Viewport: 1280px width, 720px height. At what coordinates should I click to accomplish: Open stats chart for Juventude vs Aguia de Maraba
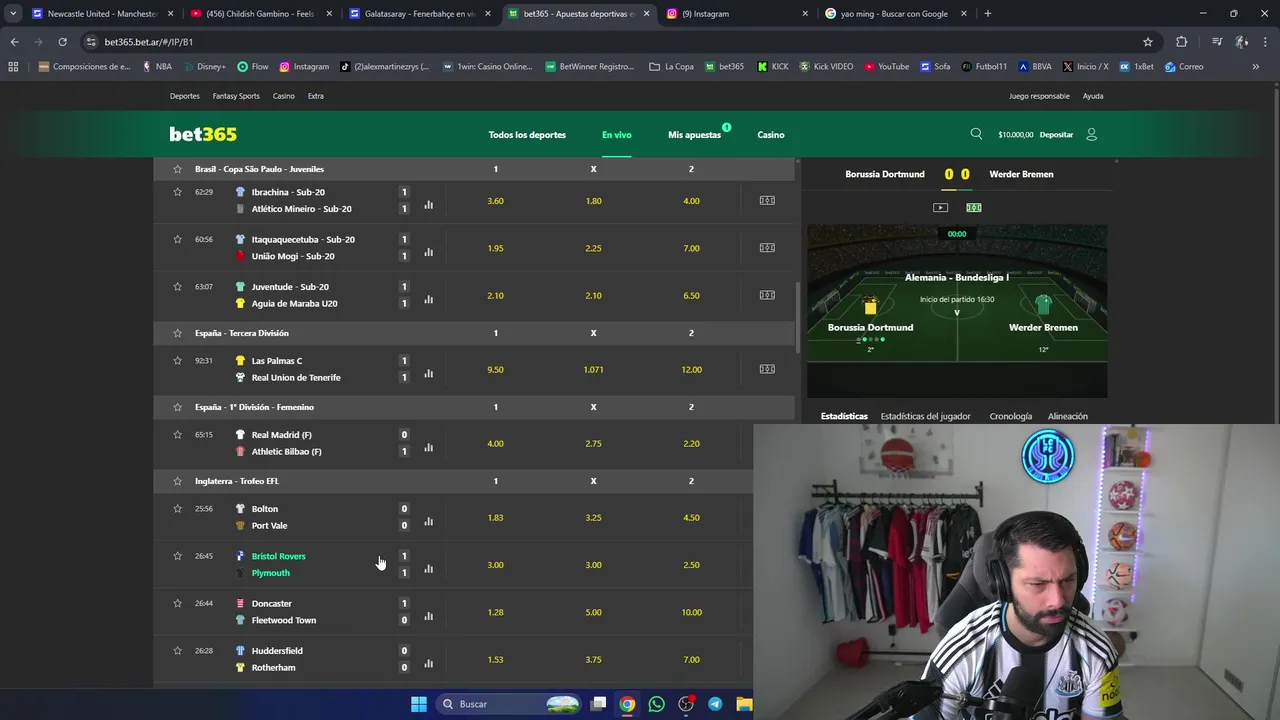[x=428, y=299]
